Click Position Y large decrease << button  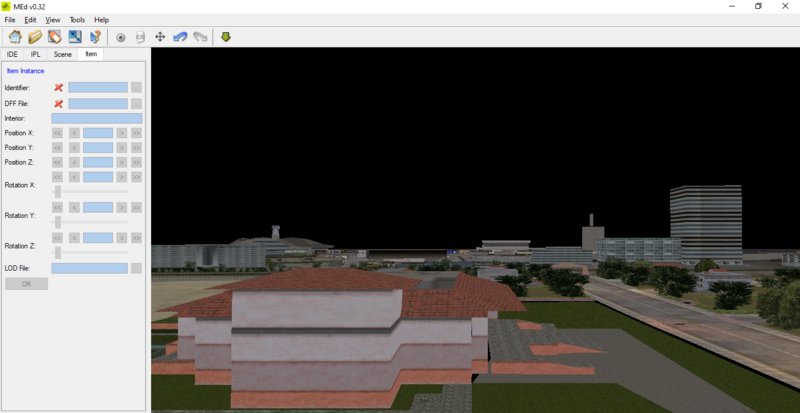tap(57, 148)
